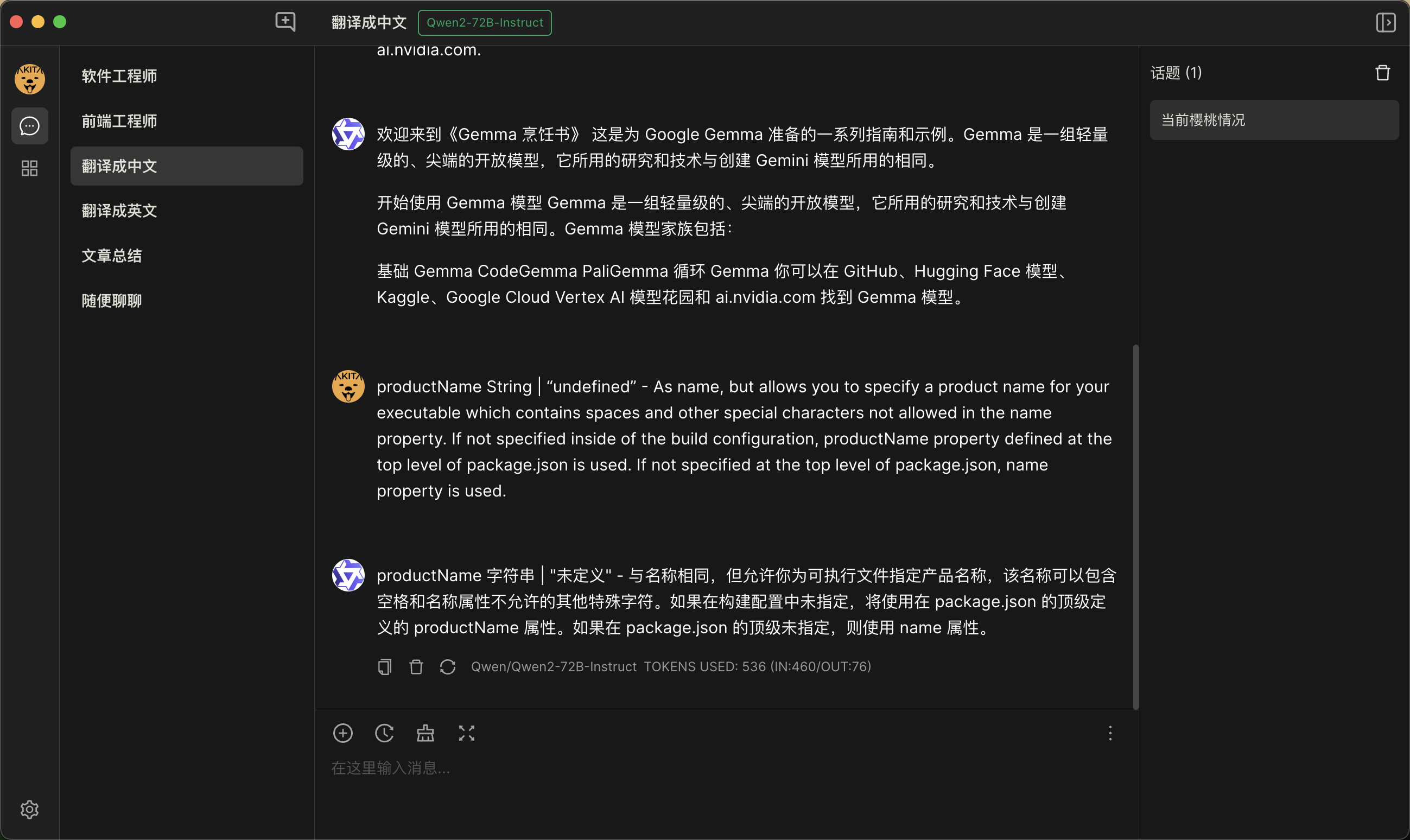1410x840 pixels.
Task: Delete the last assistant reply
Action: [416, 667]
